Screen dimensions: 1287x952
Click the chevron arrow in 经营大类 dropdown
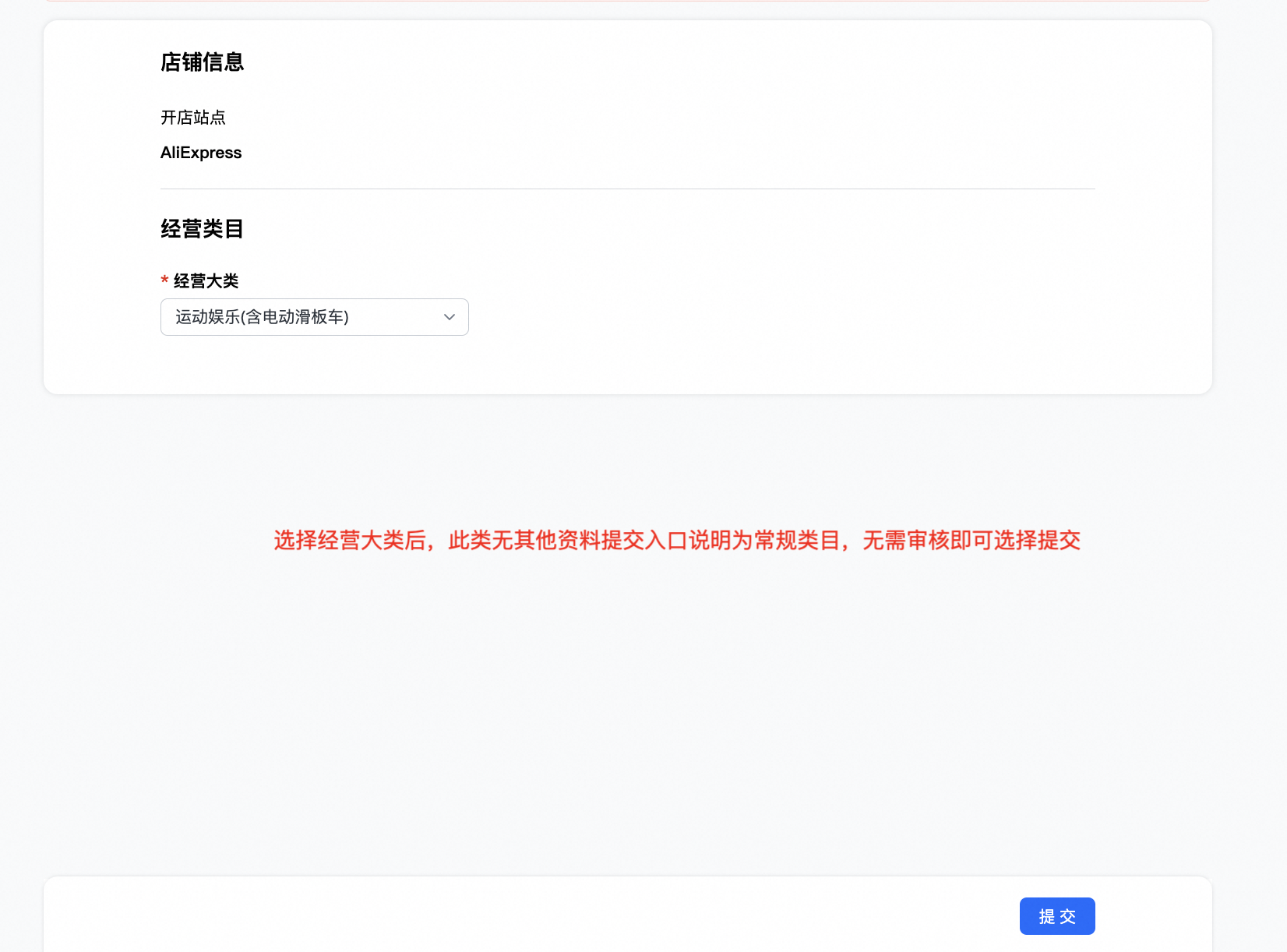[x=449, y=317]
